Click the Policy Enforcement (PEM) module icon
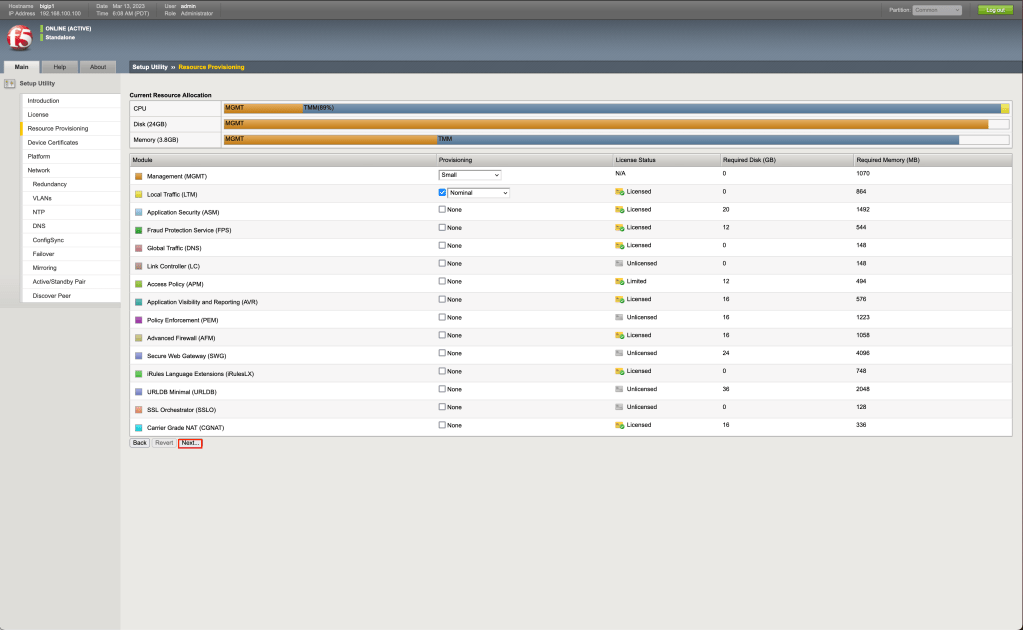Screen dimensions: 1023x630 click(138, 320)
